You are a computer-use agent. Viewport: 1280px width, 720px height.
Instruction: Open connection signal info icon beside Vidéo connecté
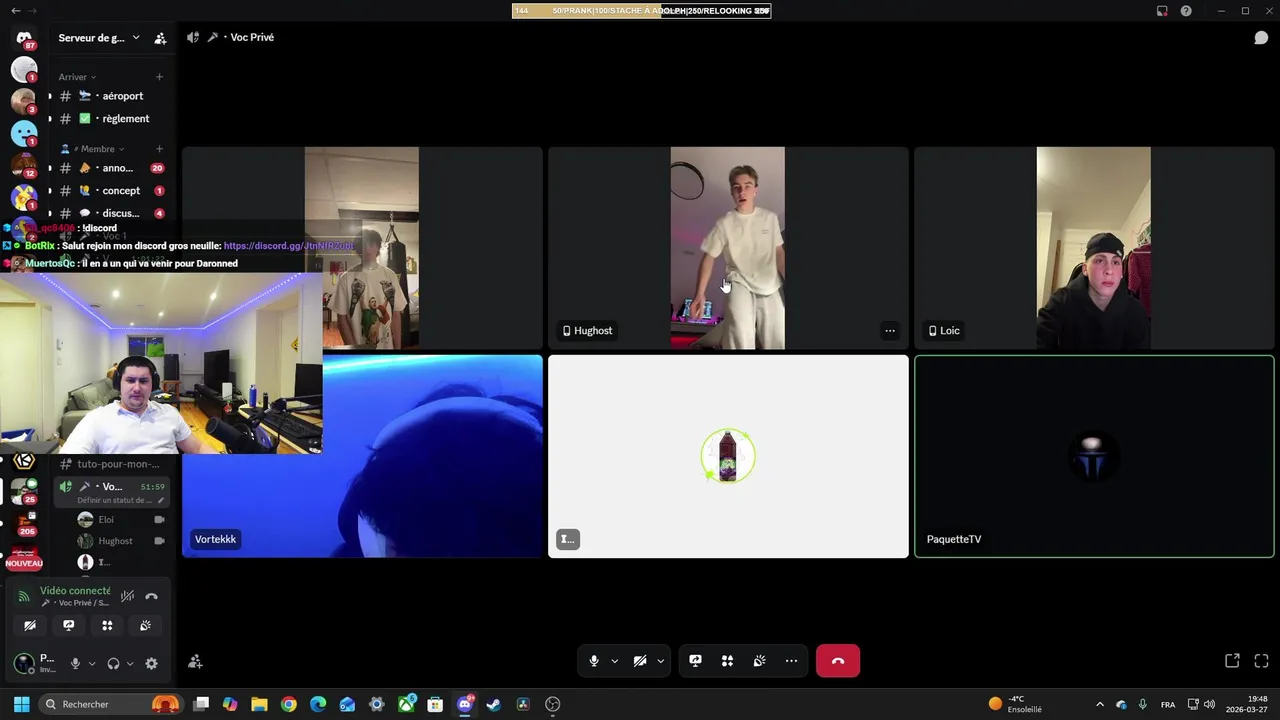[x=24, y=596]
